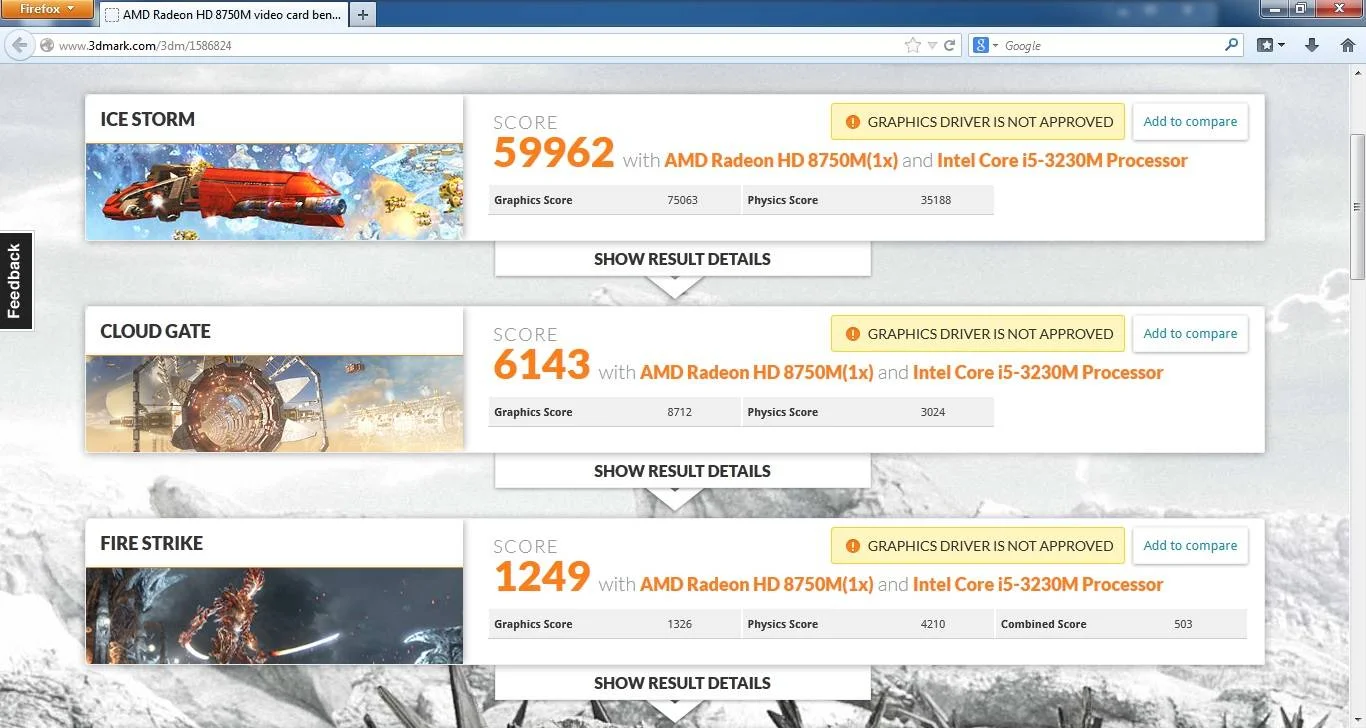The height and width of the screenshot is (728, 1366).
Task: Open the downloads arrow icon
Action: tap(1312, 45)
